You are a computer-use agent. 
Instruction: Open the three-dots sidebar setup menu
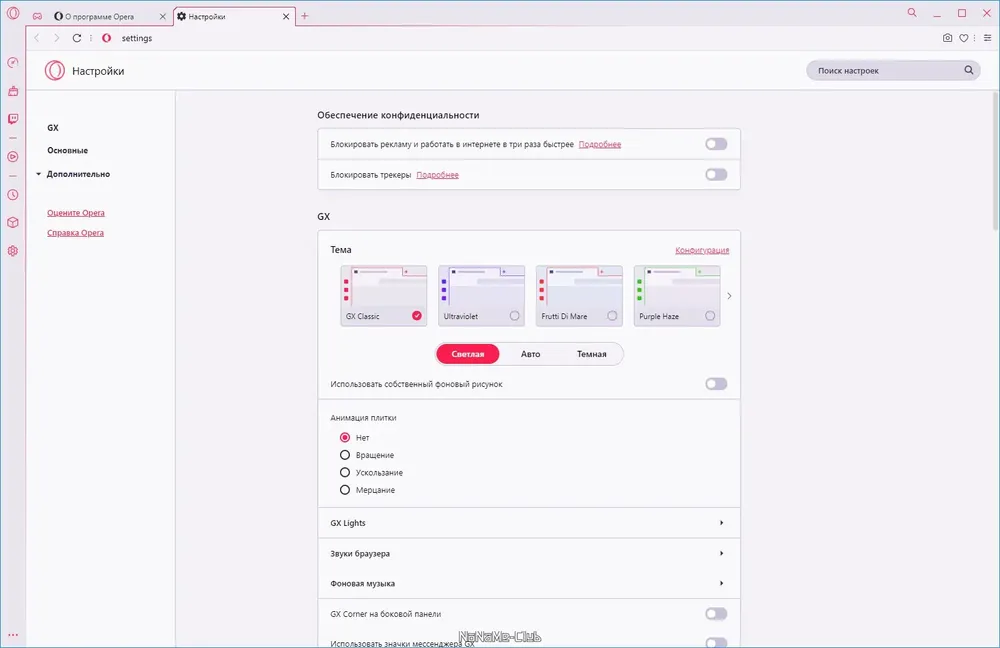(13, 635)
